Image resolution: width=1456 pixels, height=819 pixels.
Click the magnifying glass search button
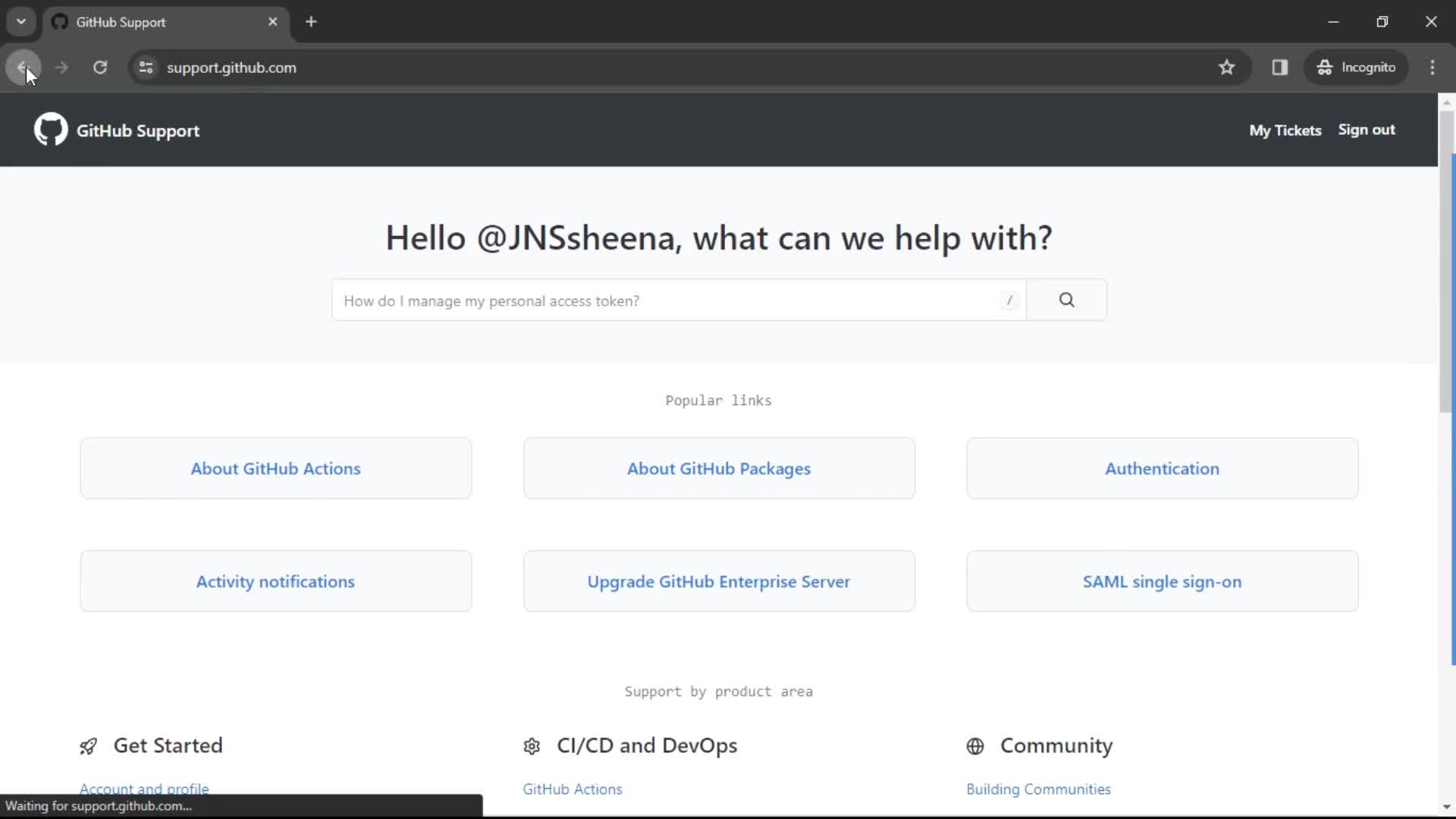coord(1067,300)
